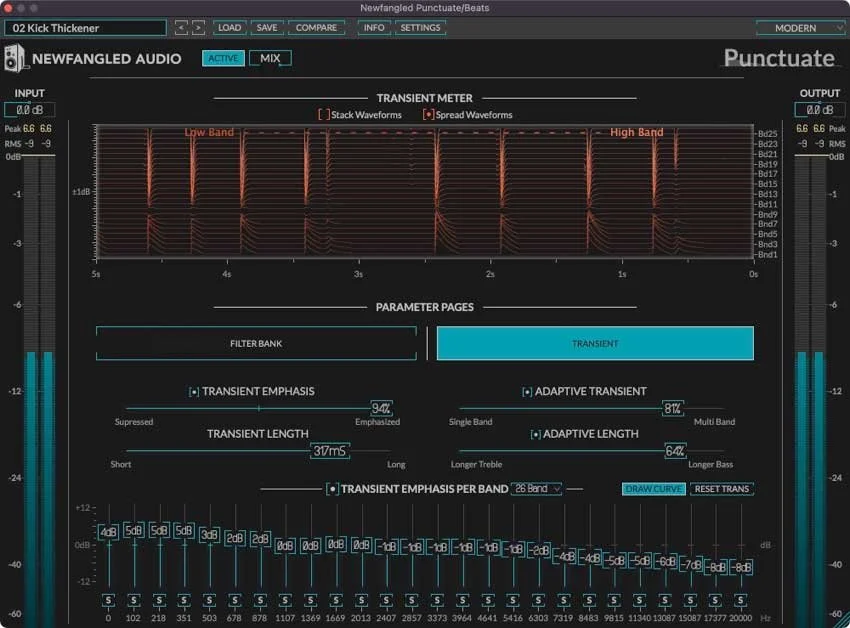850x628 pixels.
Task: Solo the 0 Hz band
Action: point(108,600)
